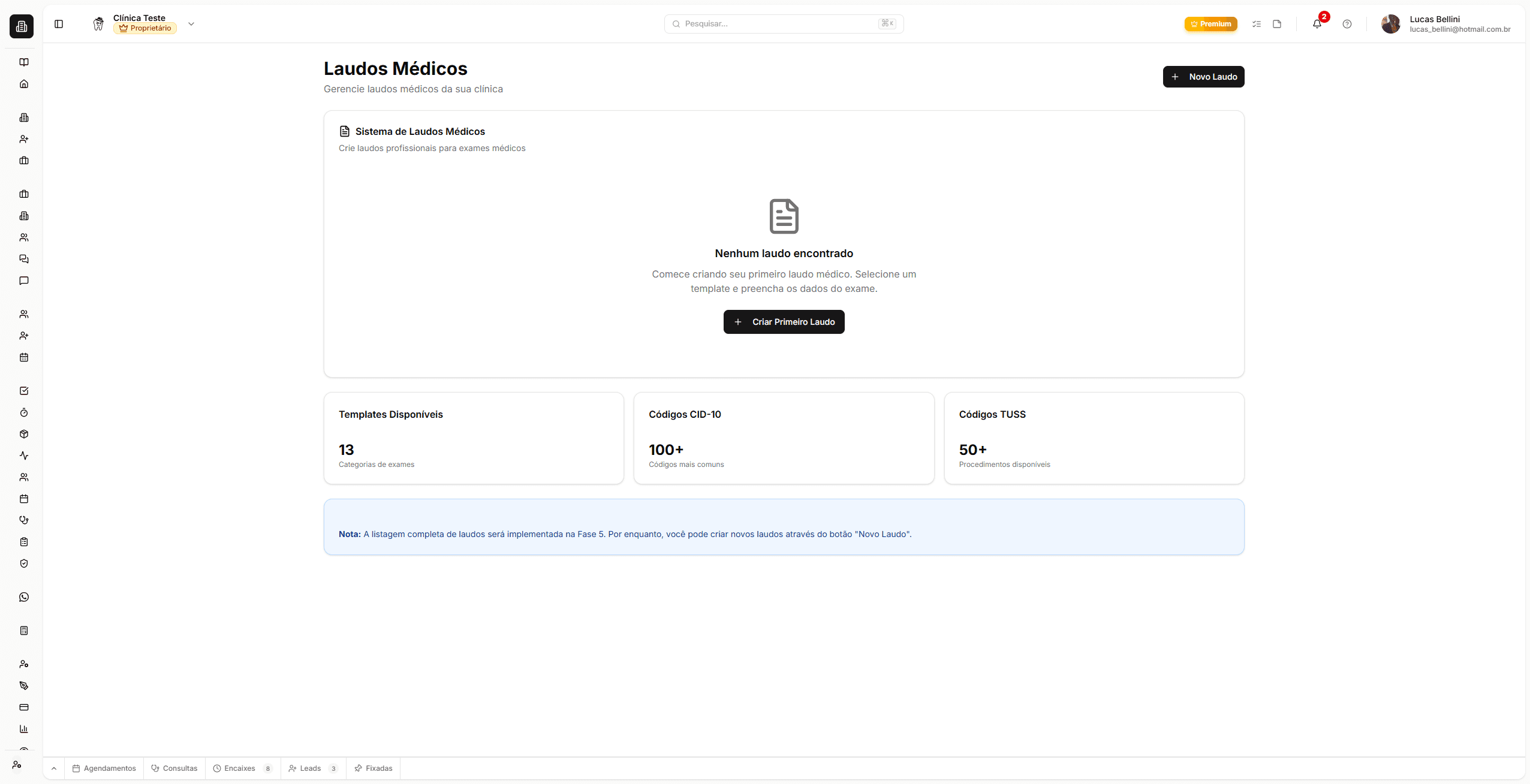Open notifications with badge showing 2
This screenshot has width=1530, height=784.
[x=1317, y=24]
